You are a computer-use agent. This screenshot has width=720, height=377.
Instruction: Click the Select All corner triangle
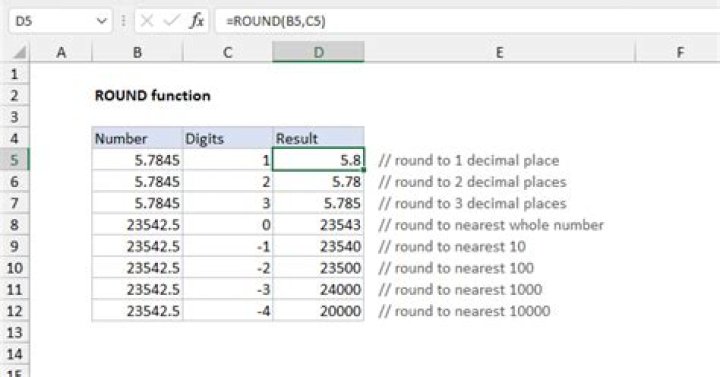pyautogui.click(x=19, y=53)
